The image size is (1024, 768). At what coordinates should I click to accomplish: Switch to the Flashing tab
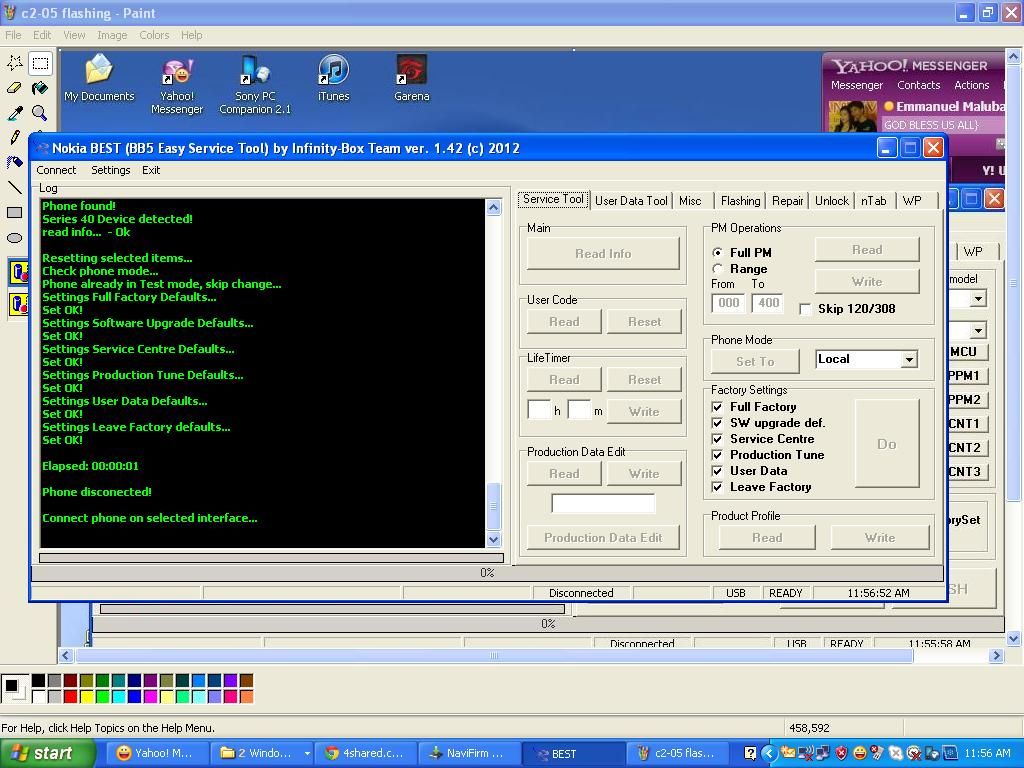(x=740, y=201)
